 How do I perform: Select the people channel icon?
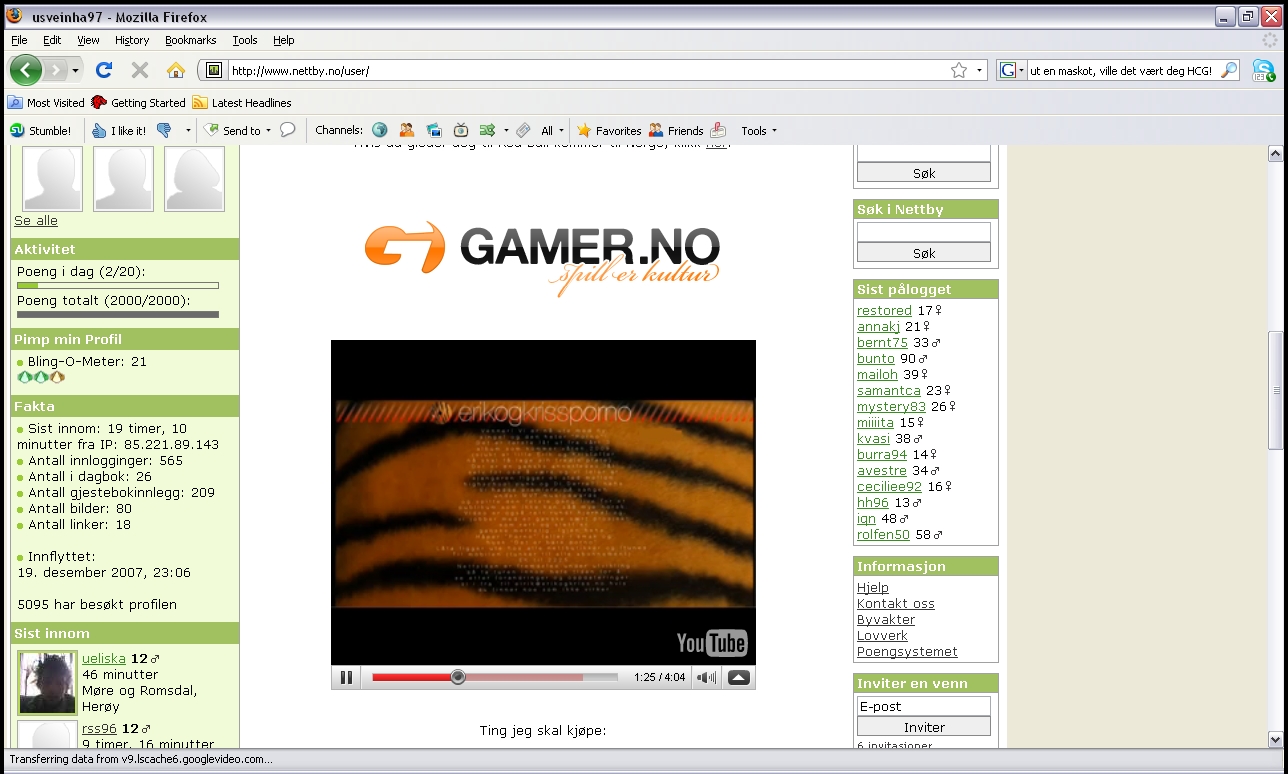407,131
